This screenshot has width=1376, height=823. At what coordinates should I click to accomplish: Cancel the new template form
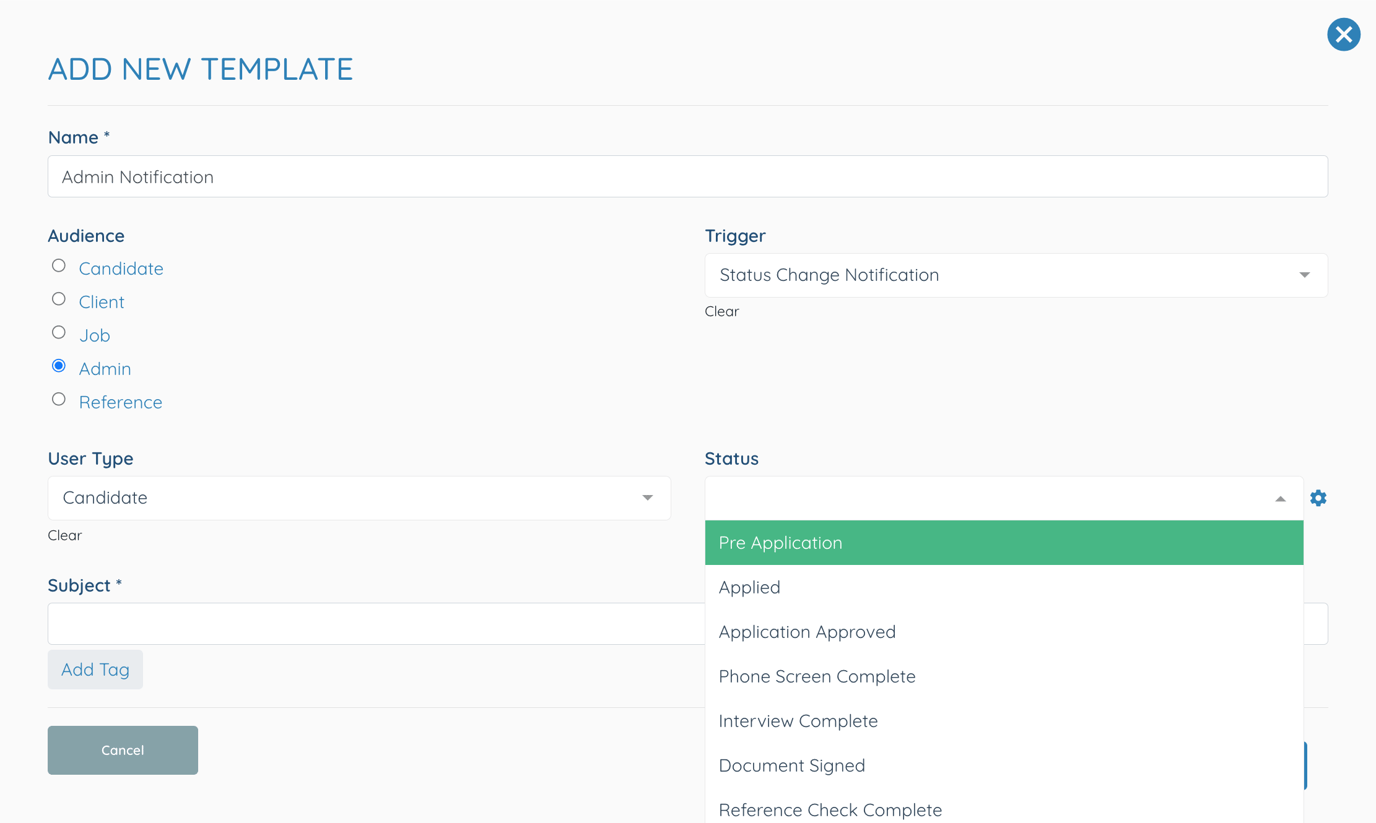click(x=122, y=749)
